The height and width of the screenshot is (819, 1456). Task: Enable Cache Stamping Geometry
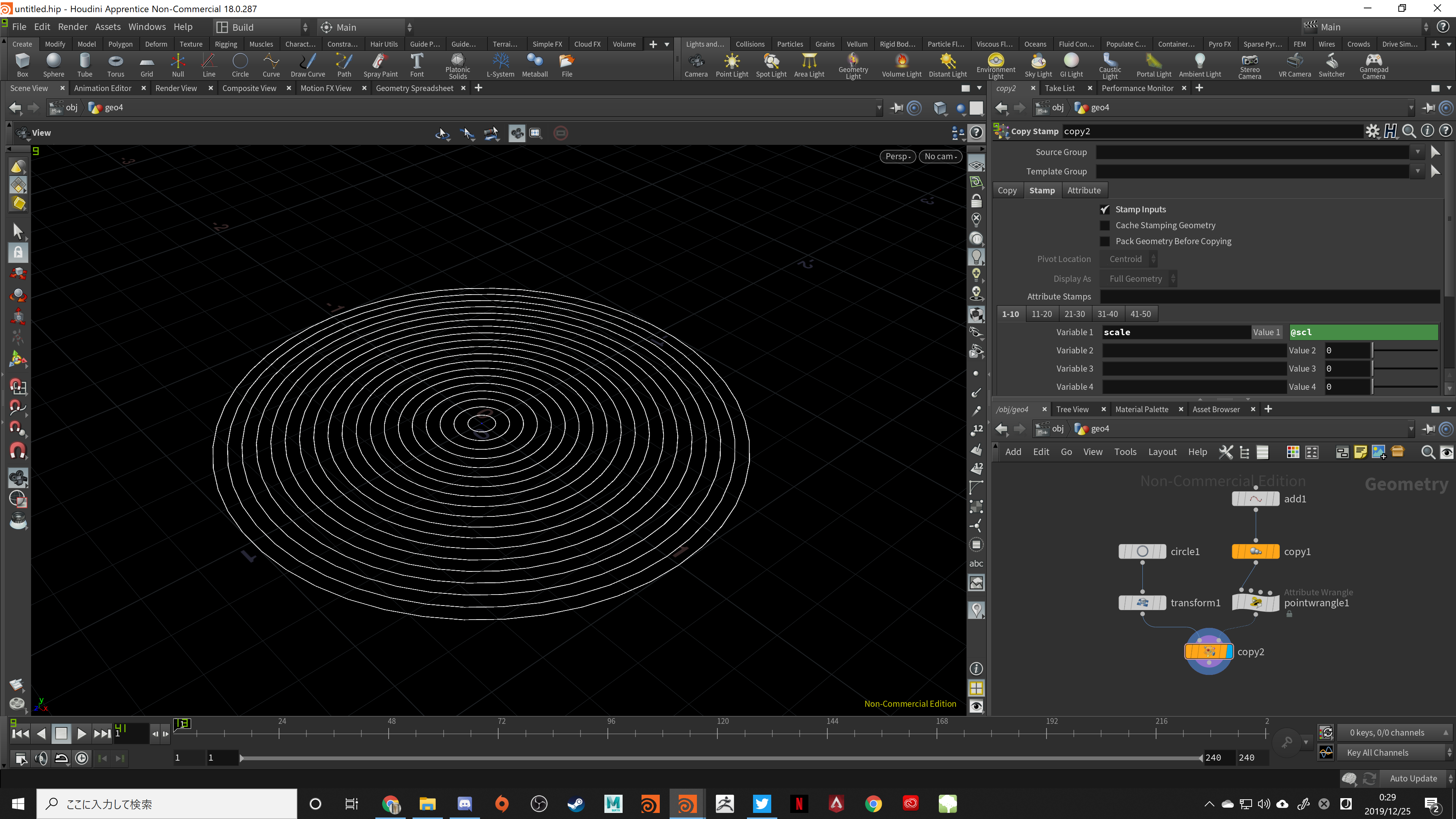point(1105,225)
